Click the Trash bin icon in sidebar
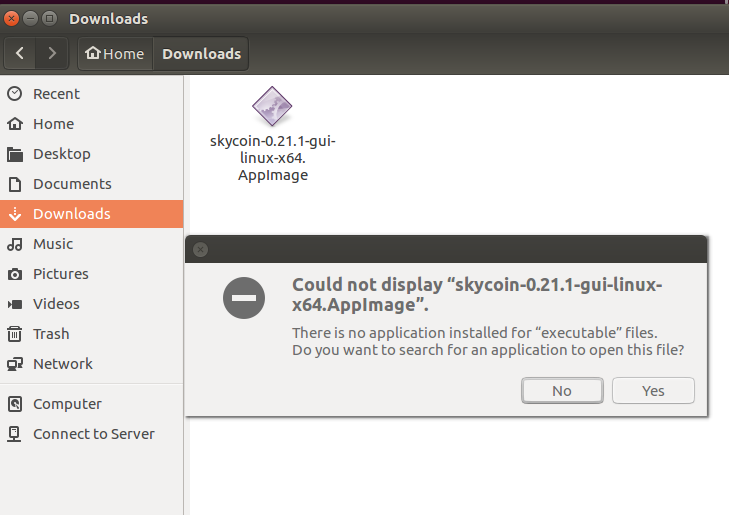729x515 pixels. (15, 334)
